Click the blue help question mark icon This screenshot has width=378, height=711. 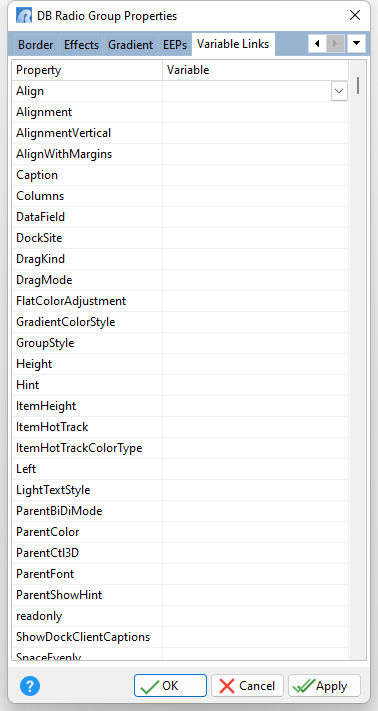(30, 686)
